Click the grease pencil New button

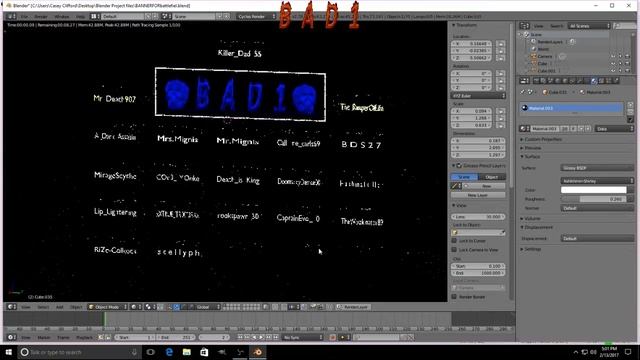[x=485, y=186]
